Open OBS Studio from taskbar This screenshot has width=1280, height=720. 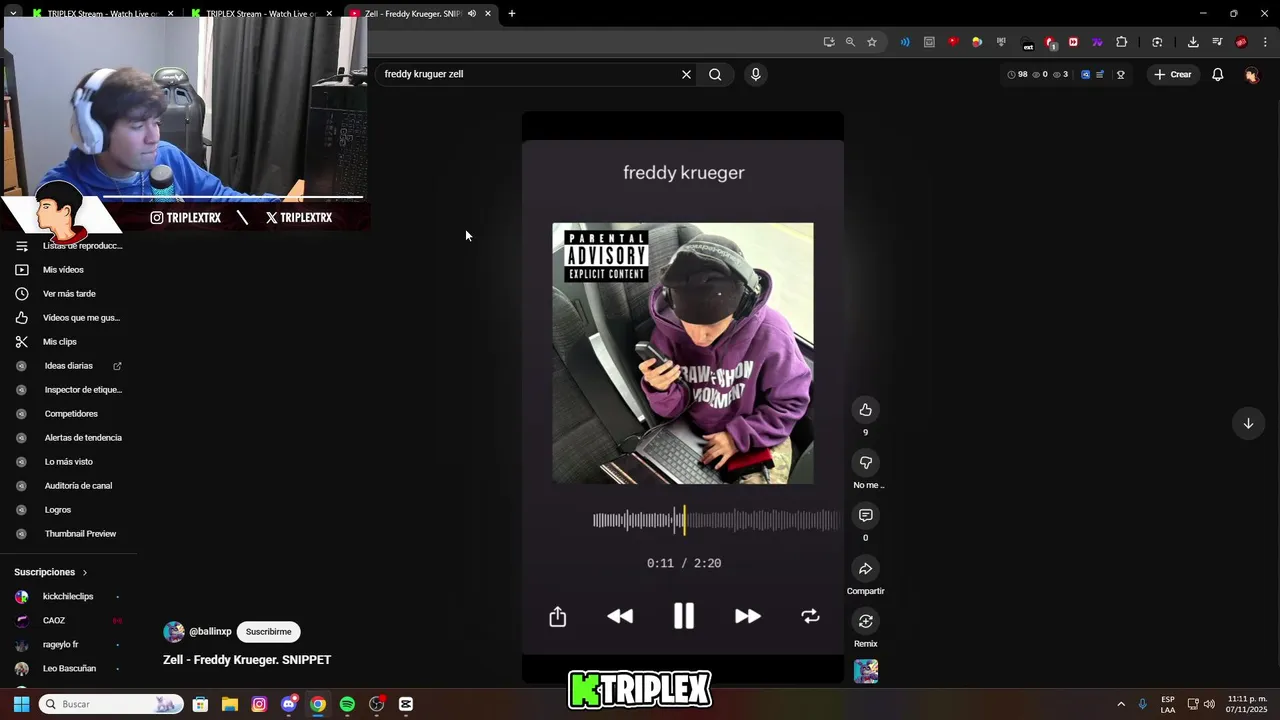coord(376,704)
